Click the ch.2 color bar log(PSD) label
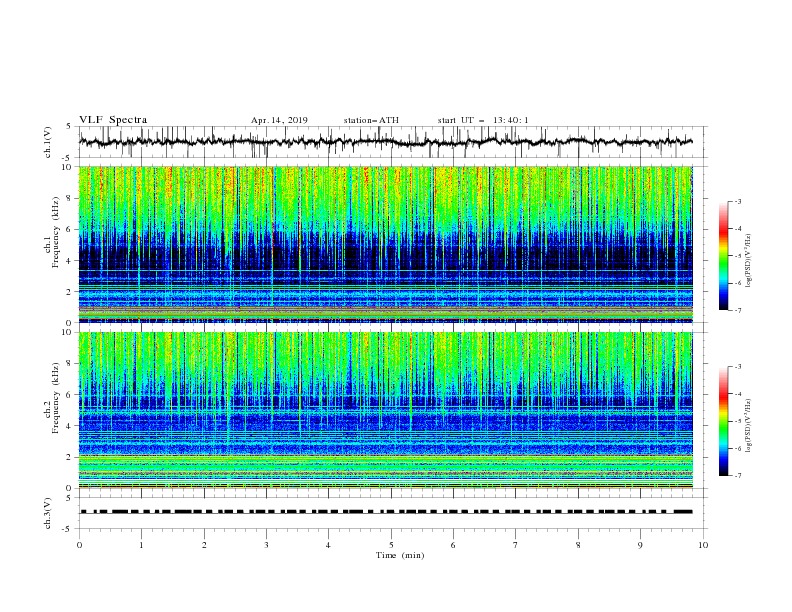Screen dimensions: 792x612 (749, 426)
